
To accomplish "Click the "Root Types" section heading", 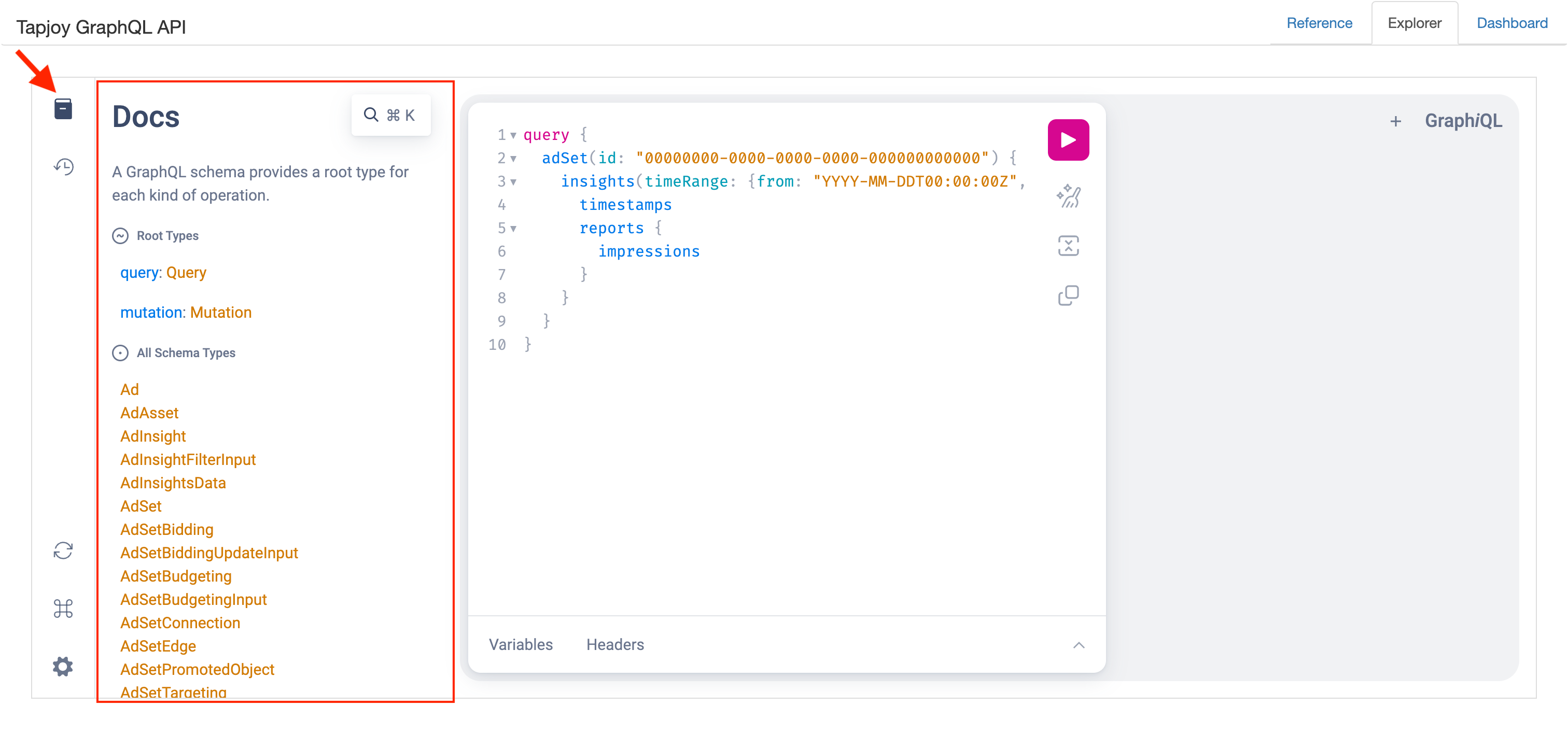I will (x=167, y=236).
